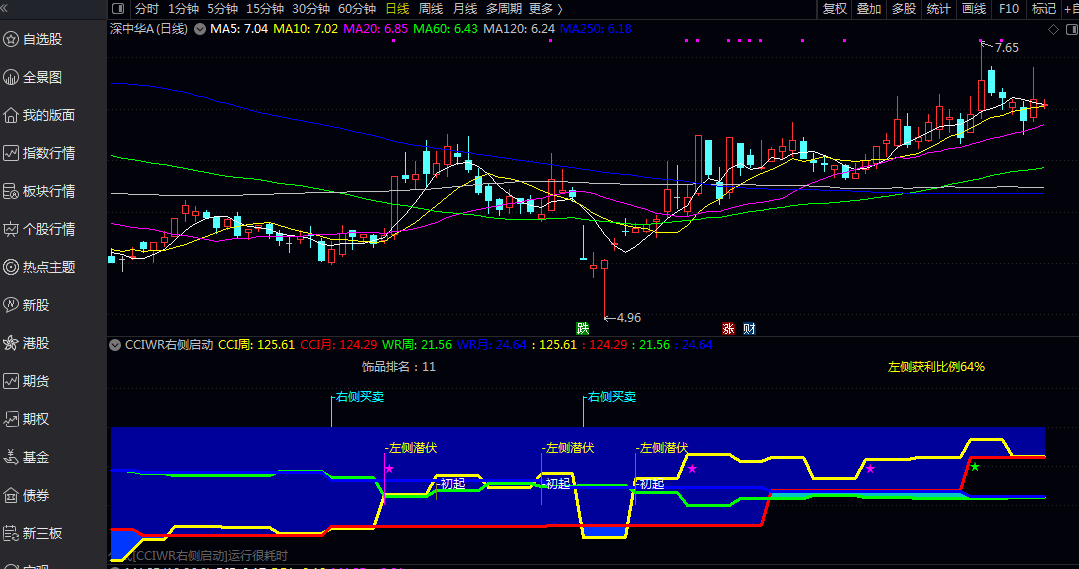This screenshot has height=569, width=1079.
Task: Switch to 60分钟 period
Action: point(357,8)
